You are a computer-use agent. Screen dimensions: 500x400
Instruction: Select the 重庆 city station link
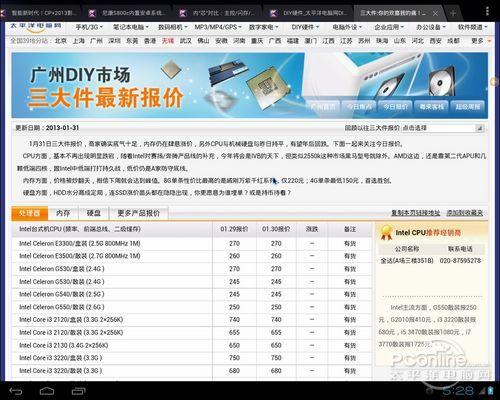(x=257, y=41)
